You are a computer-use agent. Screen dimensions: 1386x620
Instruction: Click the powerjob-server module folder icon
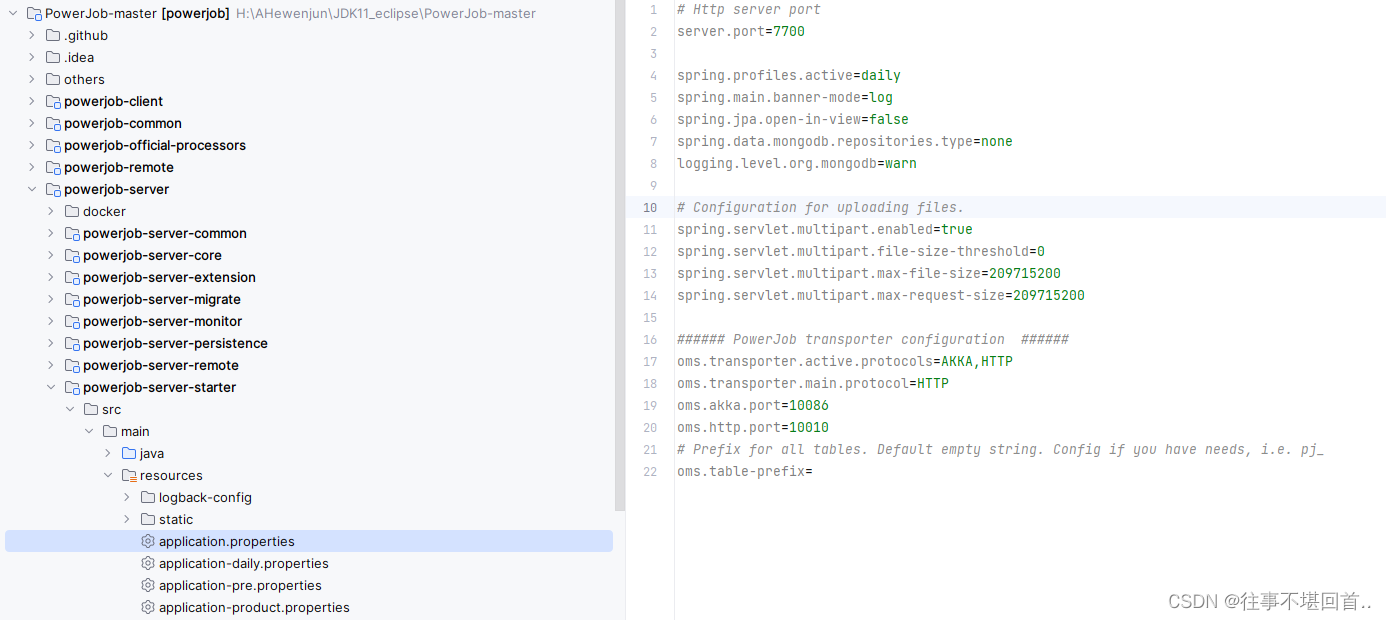[53, 189]
